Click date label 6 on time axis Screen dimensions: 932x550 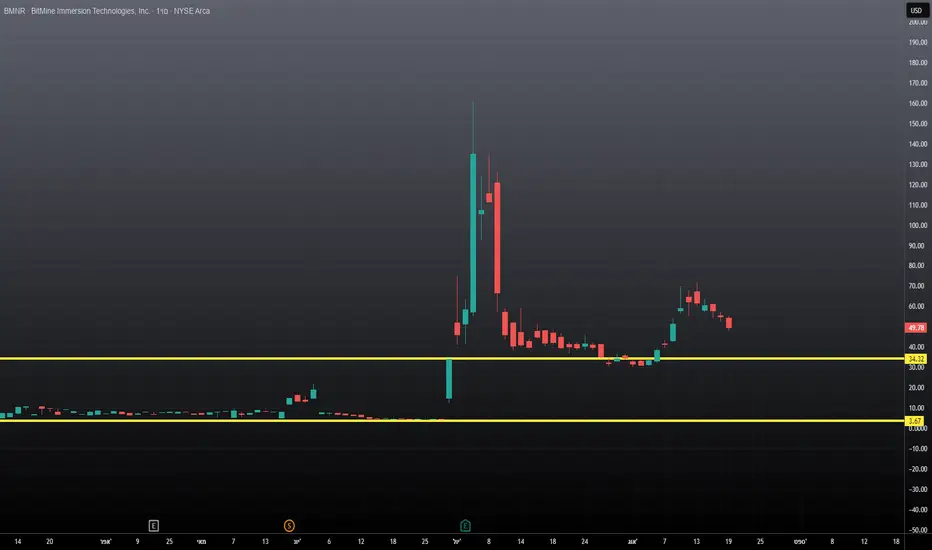[x=329, y=542]
